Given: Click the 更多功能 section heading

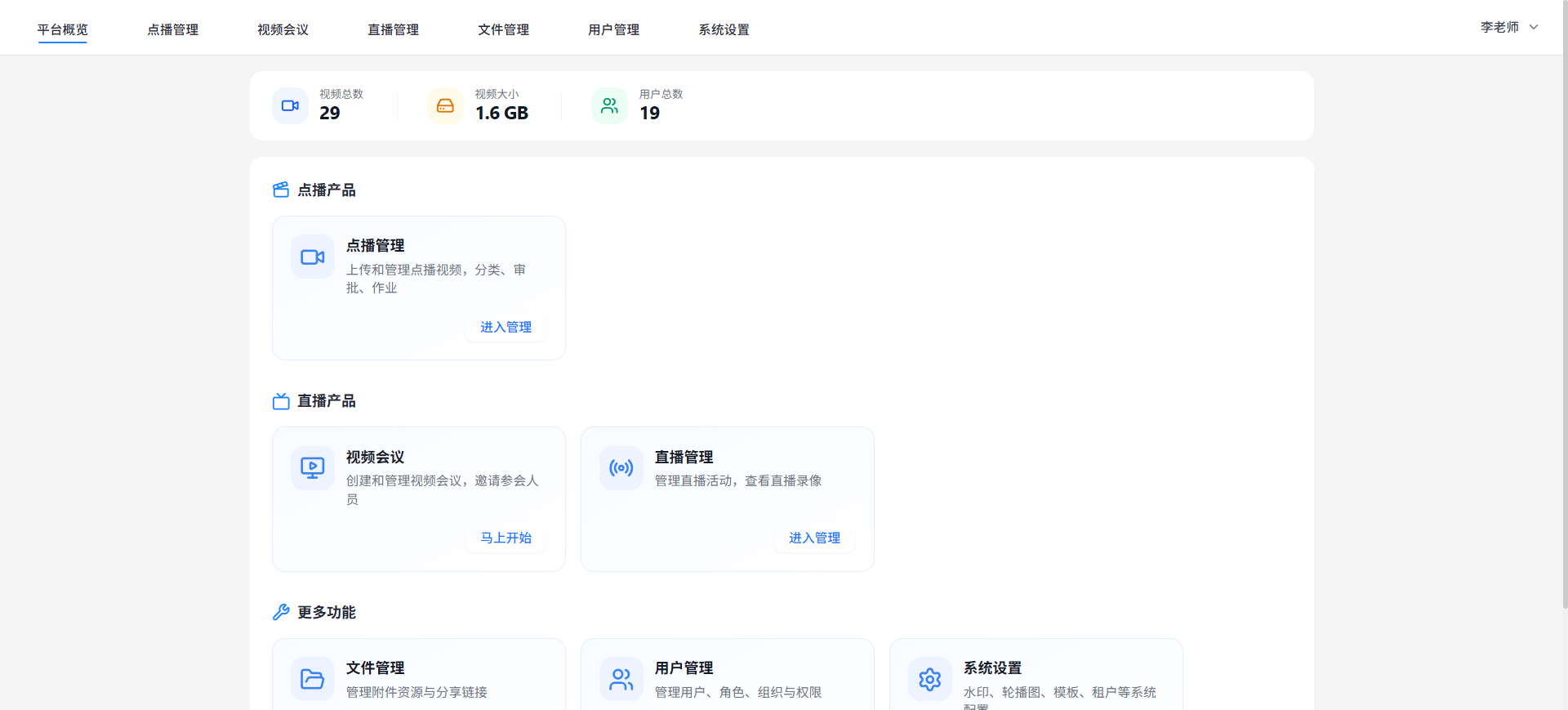Looking at the screenshot, I should click(x=326, y=612).
